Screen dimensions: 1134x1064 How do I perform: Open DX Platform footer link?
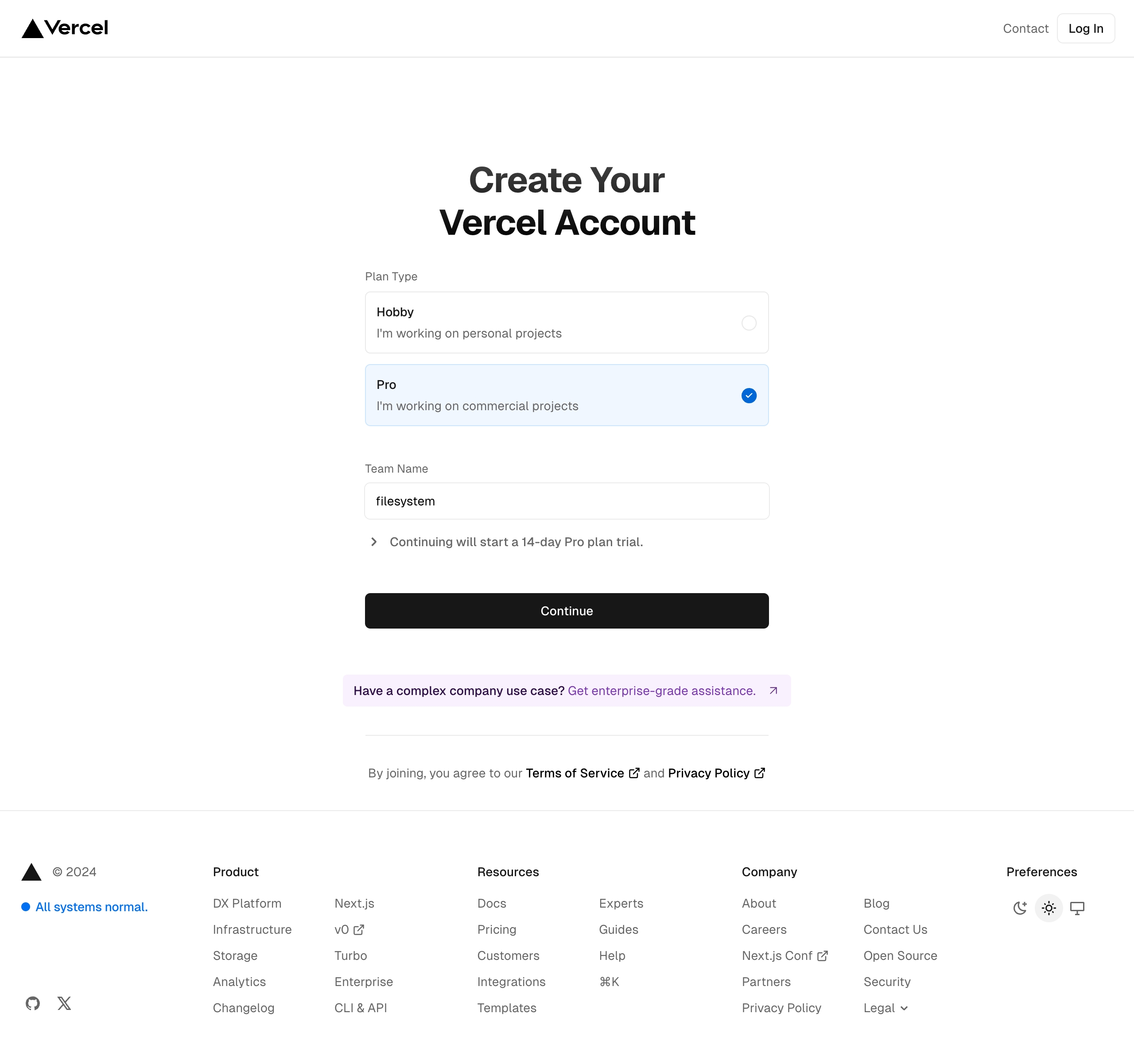tap(247, 904)
